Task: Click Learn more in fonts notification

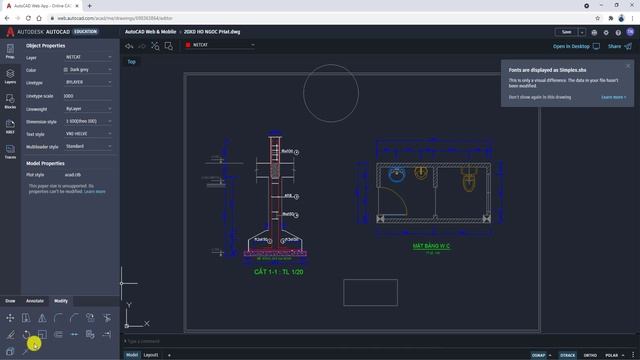Action: (613, 97)
